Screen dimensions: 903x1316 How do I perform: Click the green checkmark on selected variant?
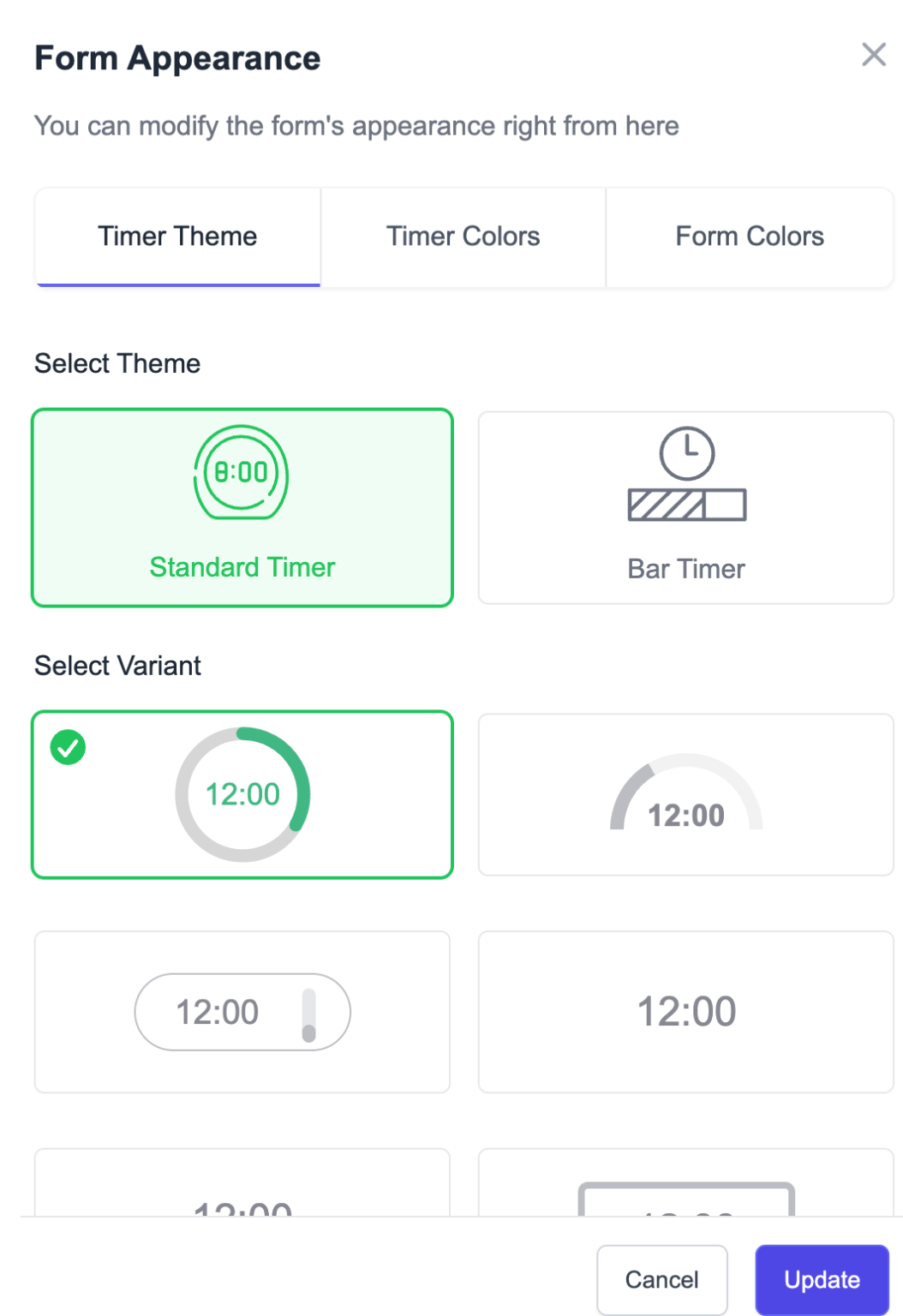(x=67, y=749)
